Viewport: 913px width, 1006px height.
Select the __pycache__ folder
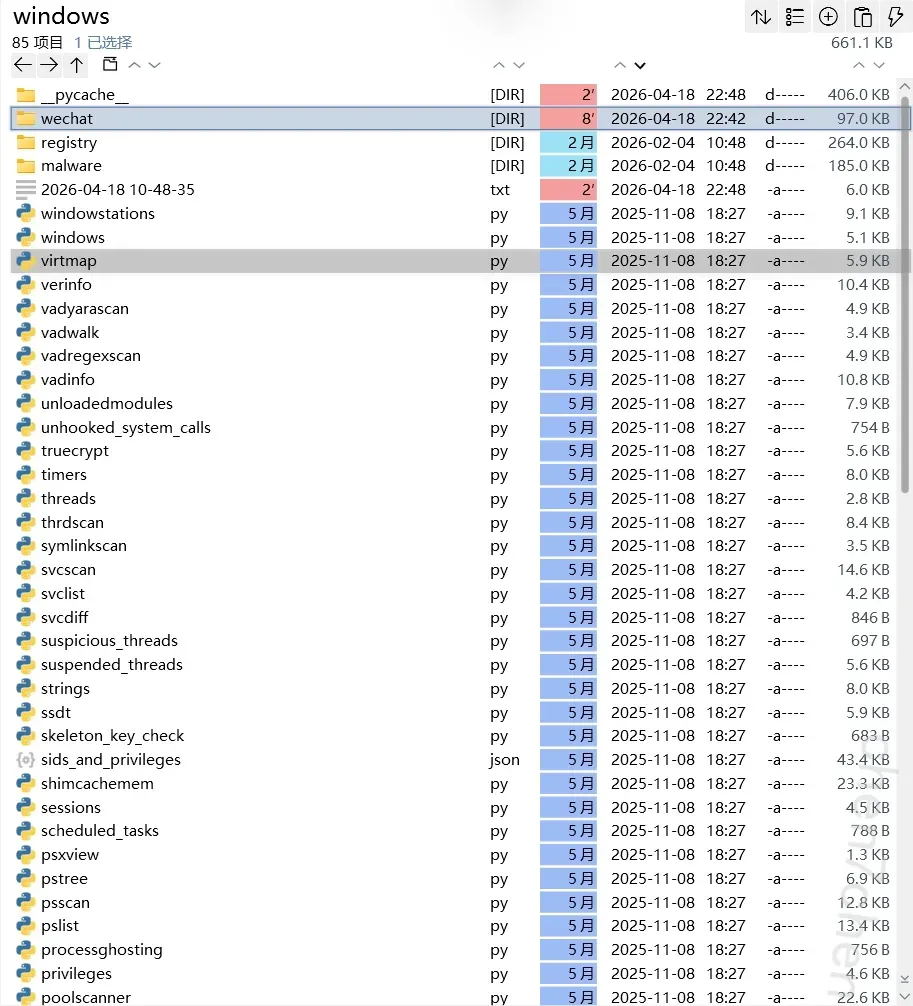tap(84, 95)
